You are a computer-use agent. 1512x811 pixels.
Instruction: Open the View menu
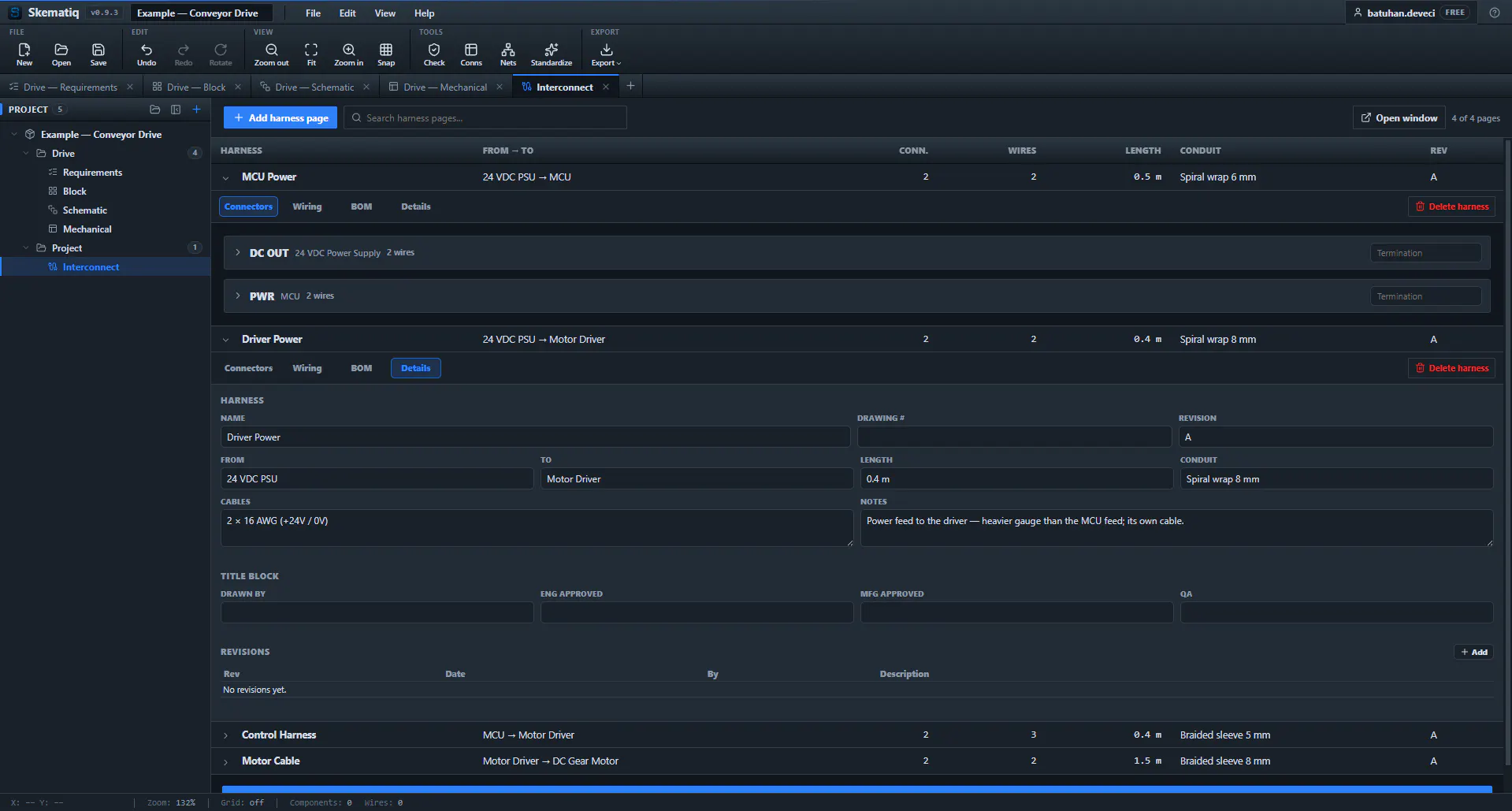click(x=385, y=13)
